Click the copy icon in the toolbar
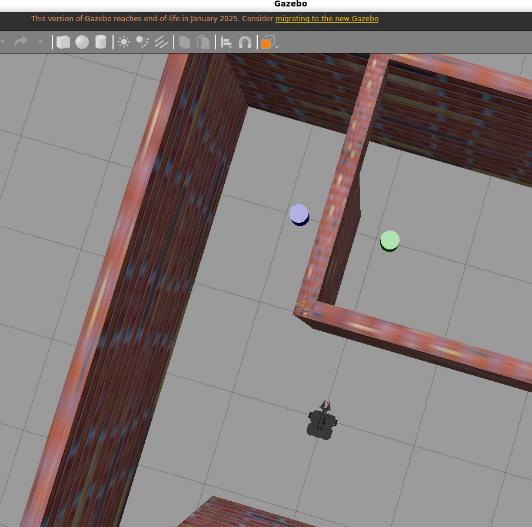Screen dimensions: 532x527 (184, 42)
